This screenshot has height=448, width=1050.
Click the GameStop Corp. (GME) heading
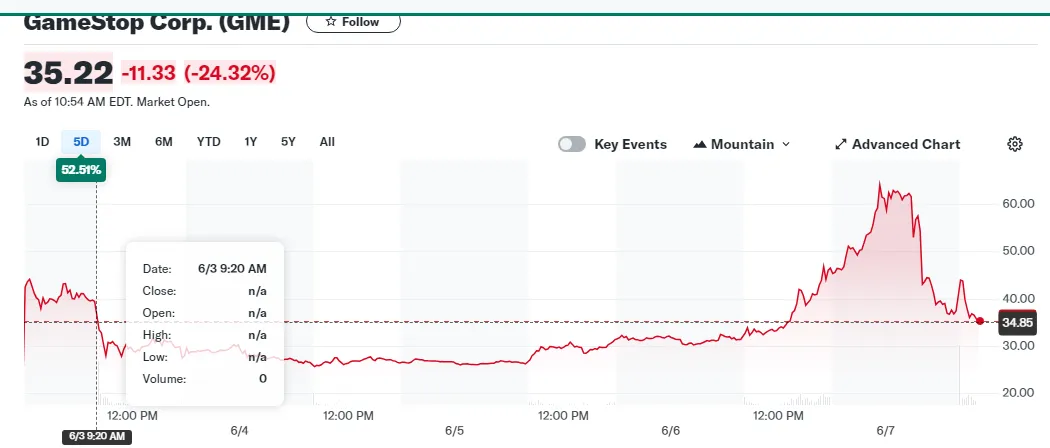(157, 21)
